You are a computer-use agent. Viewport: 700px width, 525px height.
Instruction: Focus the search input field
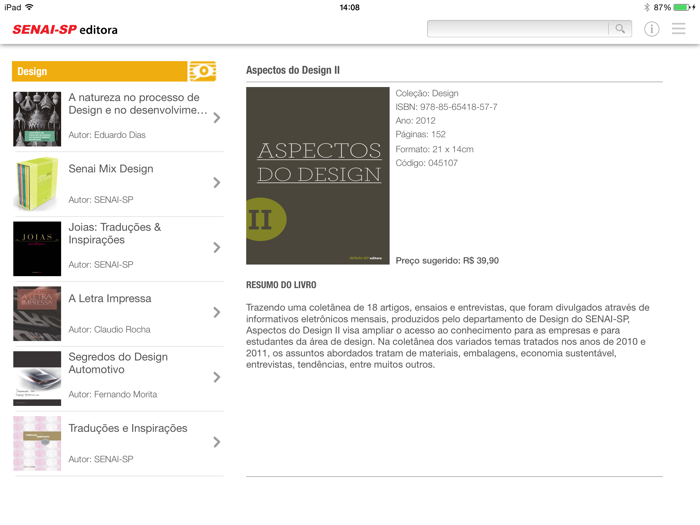518,29
